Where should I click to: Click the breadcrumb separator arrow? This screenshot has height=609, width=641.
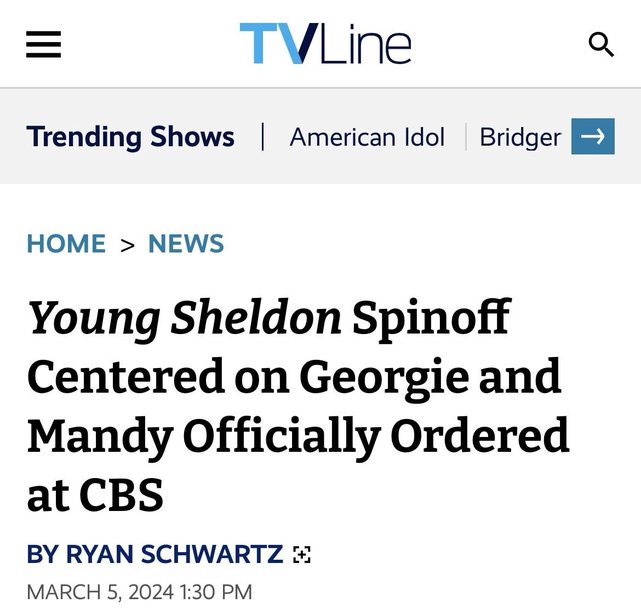[x=127, y=245]
